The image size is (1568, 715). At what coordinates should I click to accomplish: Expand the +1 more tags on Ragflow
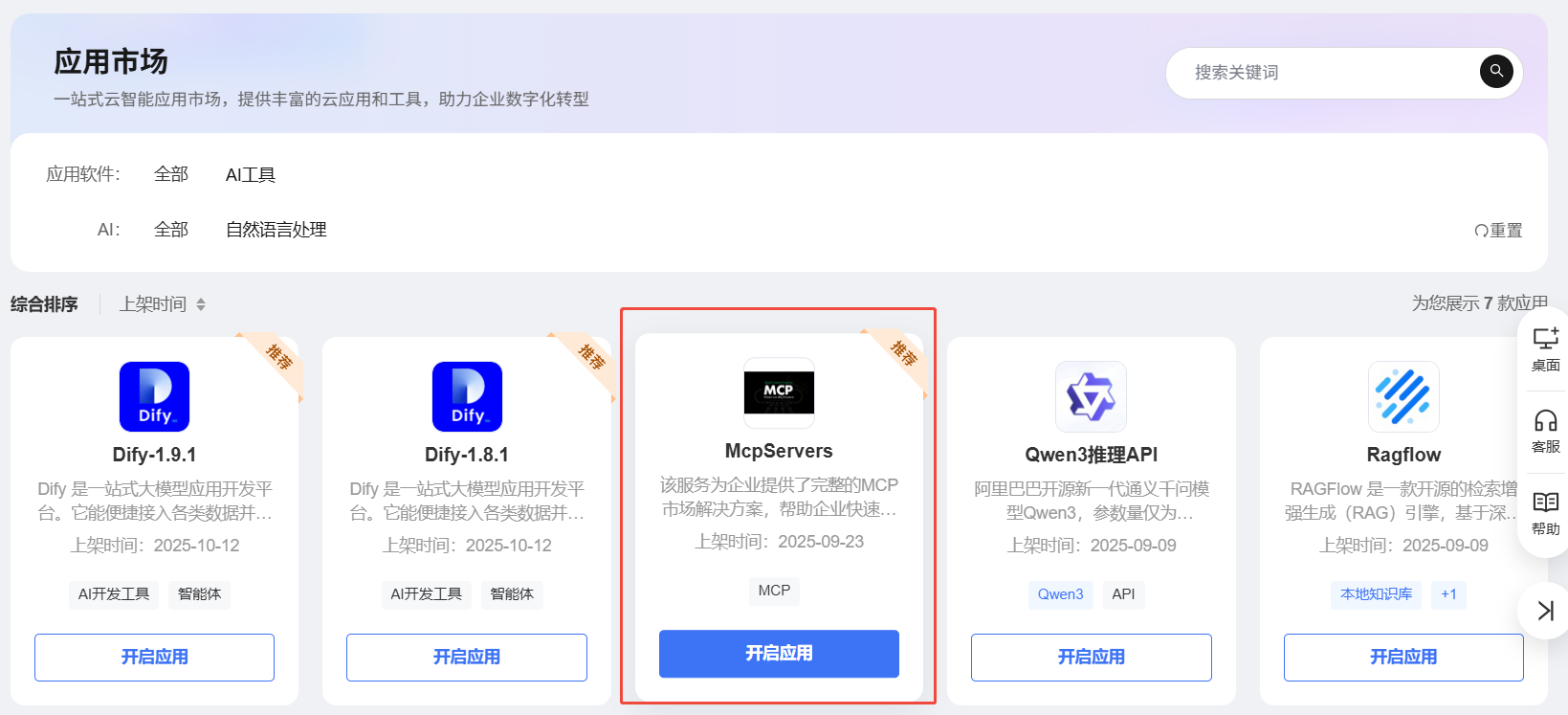pos(1448,594)
